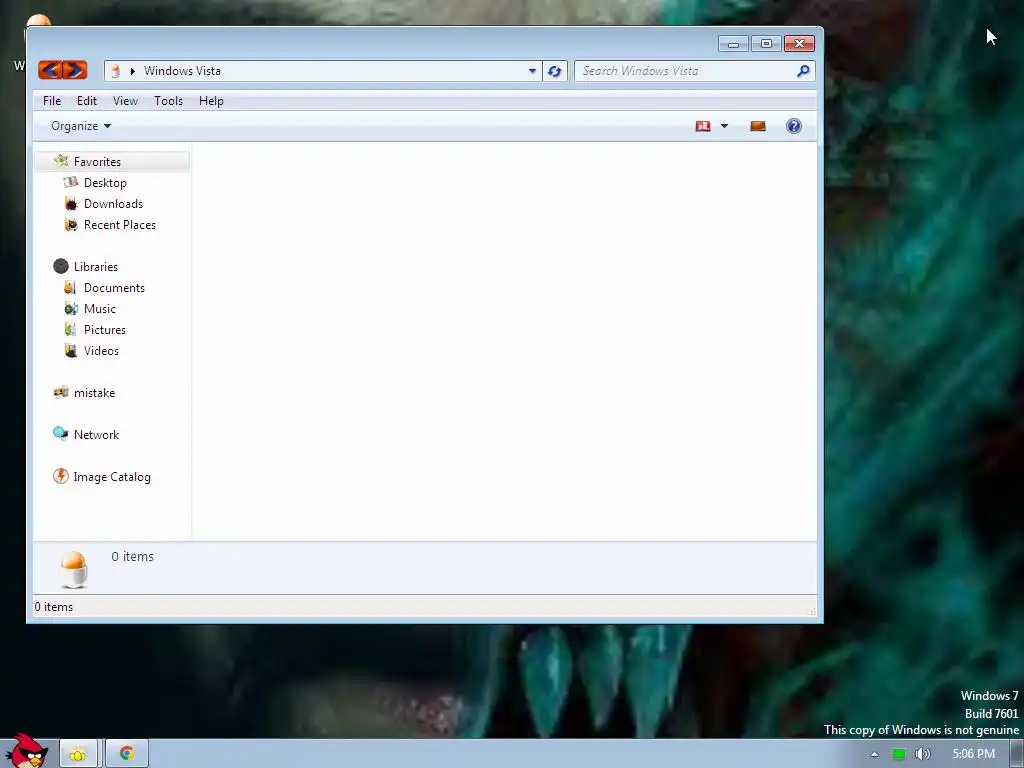Open the Edit menu
Viewport: 1024px width, 768px height.
pos(87,101)
